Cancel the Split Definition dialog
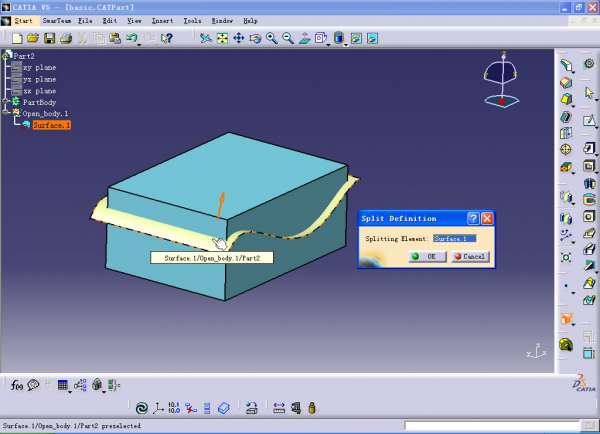The height and width of the screenshot is (434, 600). (469, 256)
